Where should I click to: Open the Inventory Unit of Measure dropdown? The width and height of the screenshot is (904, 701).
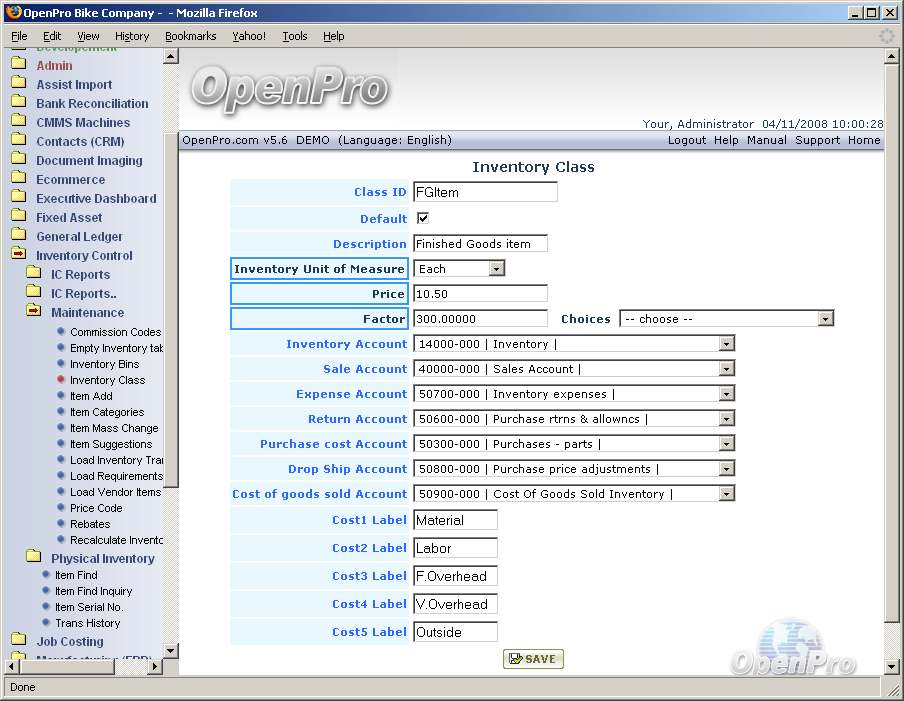pyautogui.click(x=496, y=269)
